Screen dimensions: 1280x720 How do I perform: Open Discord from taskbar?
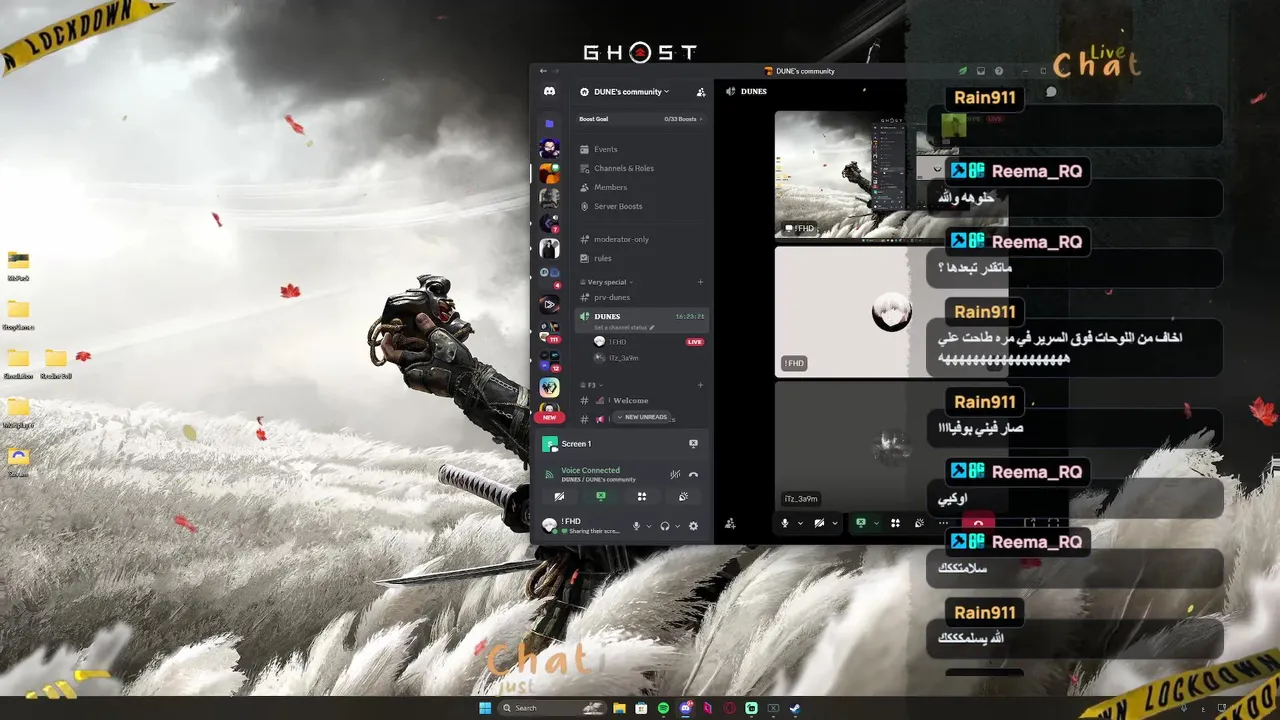[x=686, y=708]
